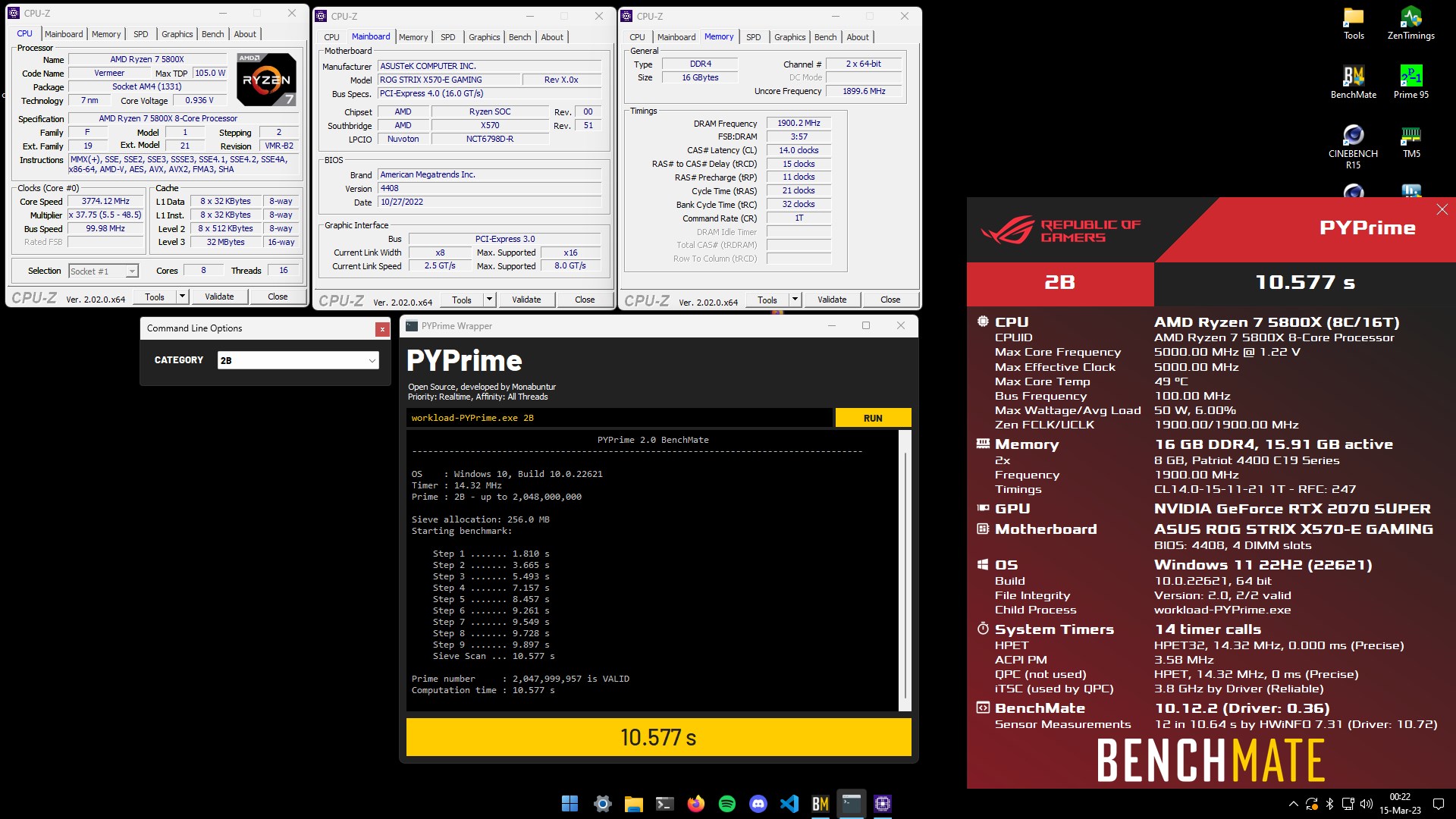
Task: Launch BenchMate from desktop icon
Action: click(x=1354, y=82)
